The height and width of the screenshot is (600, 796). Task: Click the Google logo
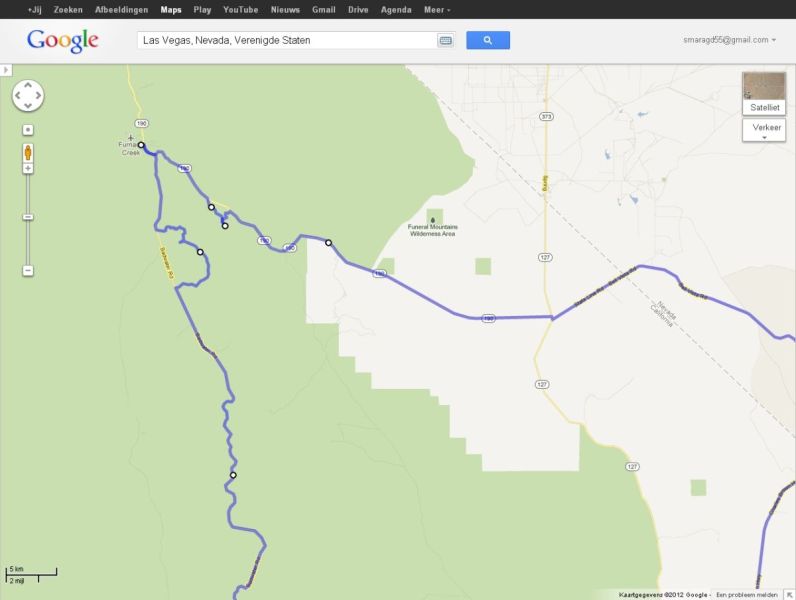[62, 41]
